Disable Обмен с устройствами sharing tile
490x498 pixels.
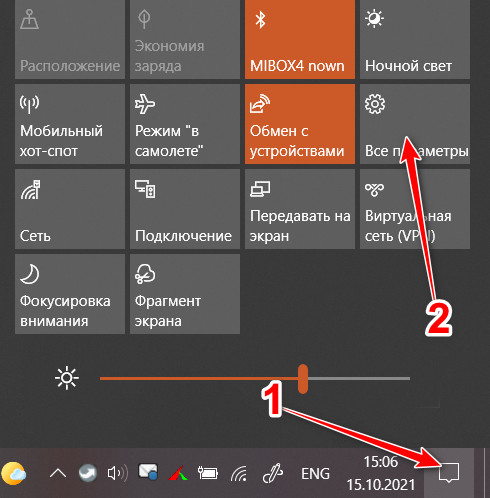pos(300,124)
